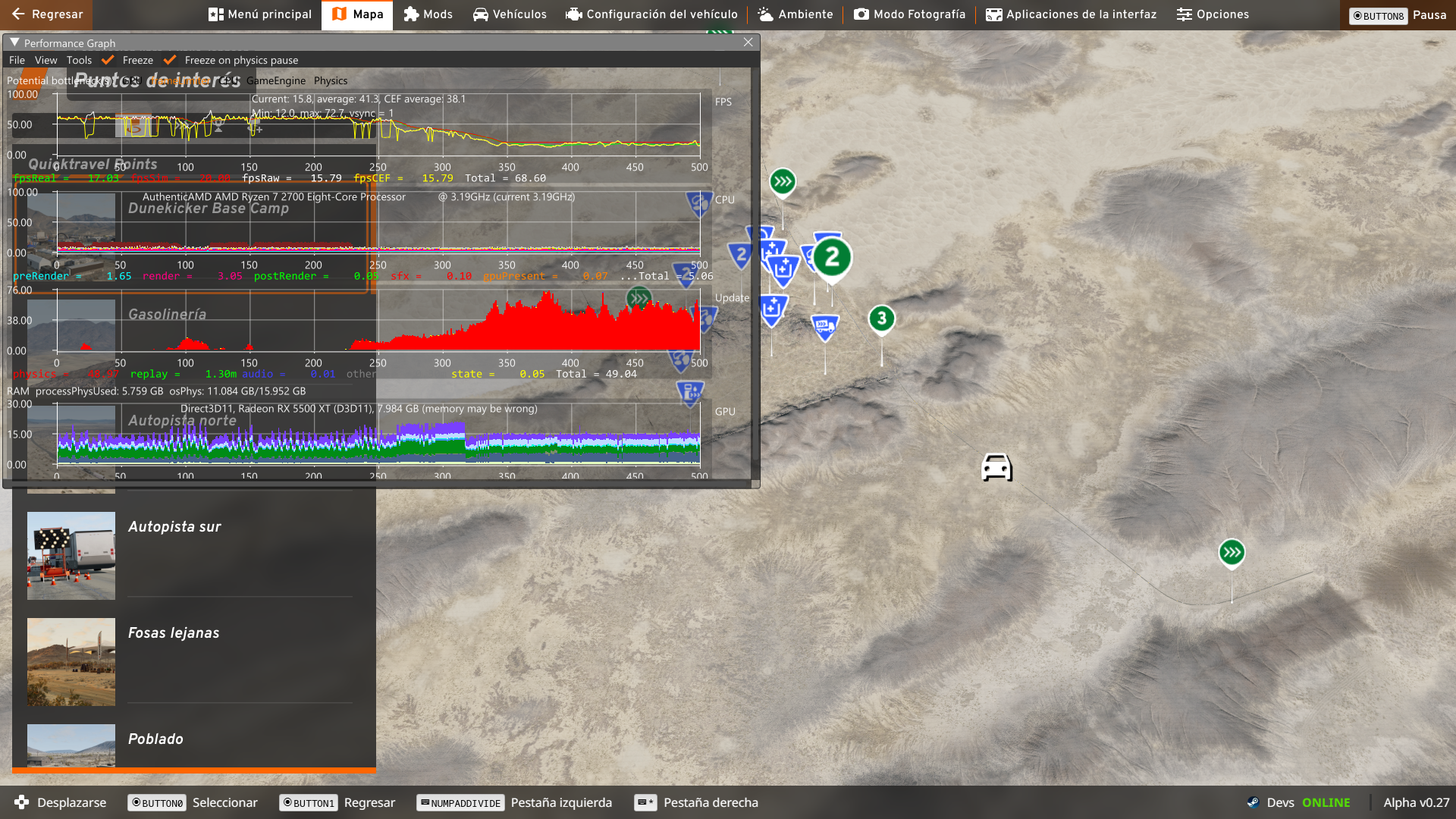Viewport: 1456px width, 819px height.
Task: Click the ONLINE status text
Action: tap(1326, 802)
